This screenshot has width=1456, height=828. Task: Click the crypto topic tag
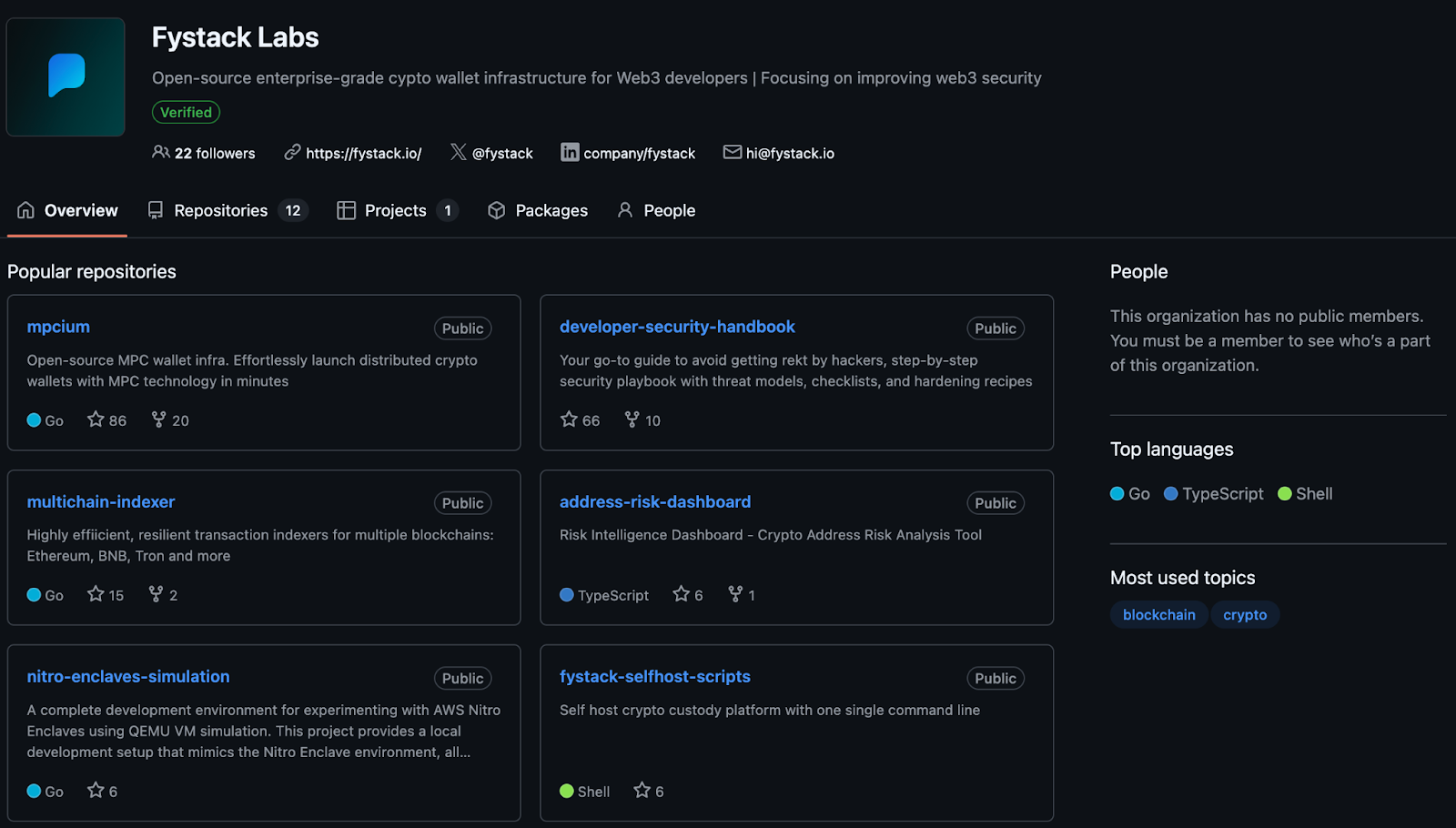coord(1244,614)
